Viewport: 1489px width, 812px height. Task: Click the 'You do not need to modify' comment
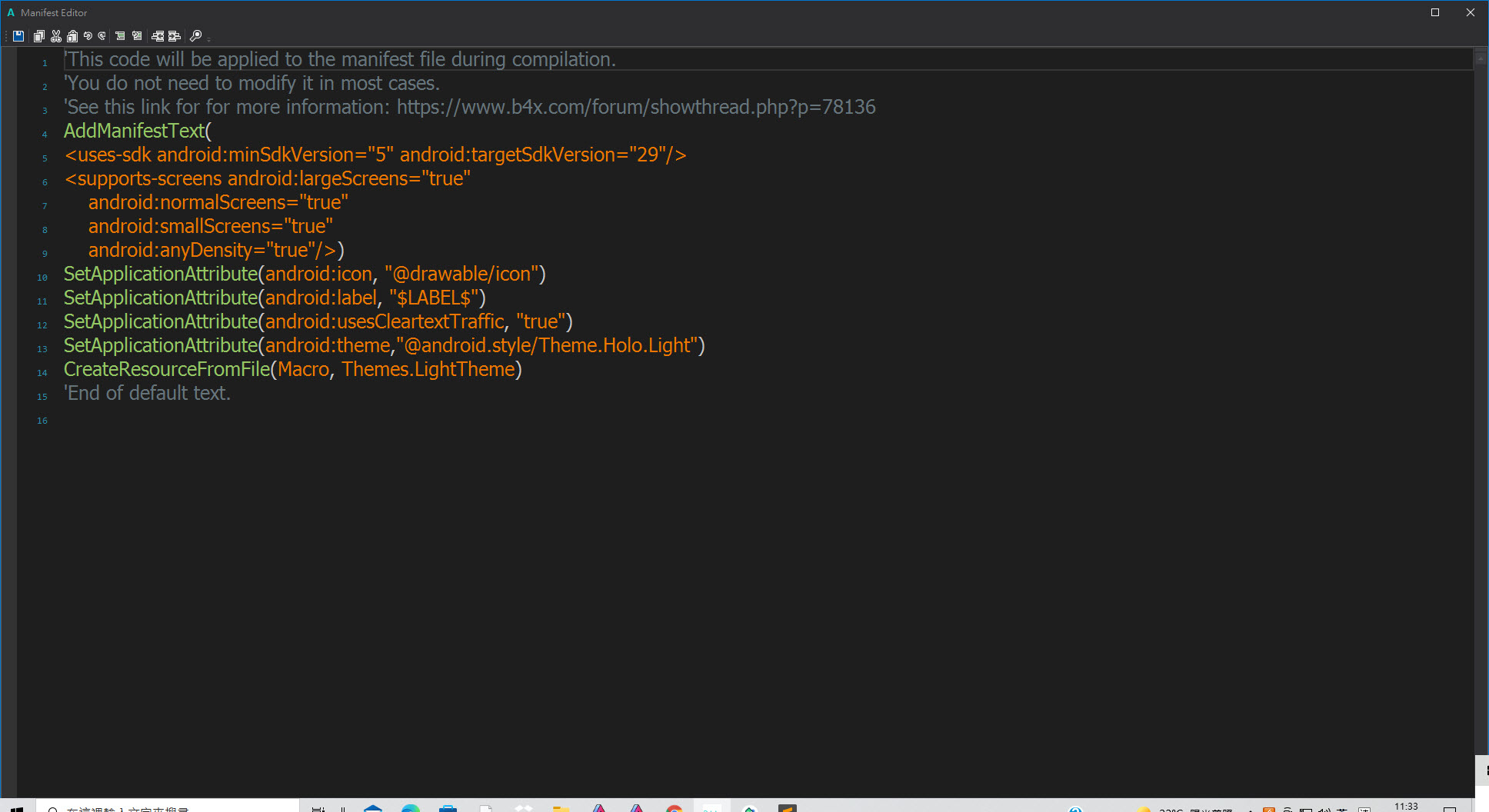click(x=251, y=83)
